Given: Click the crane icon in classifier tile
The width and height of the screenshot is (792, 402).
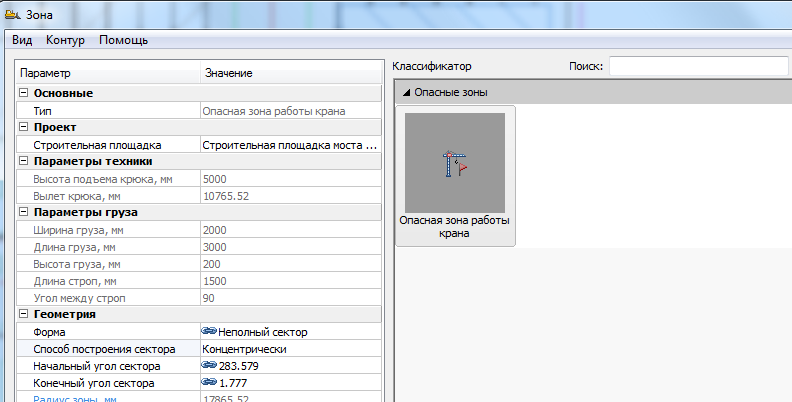Looking at the screenshot, I should coord(455,164).
